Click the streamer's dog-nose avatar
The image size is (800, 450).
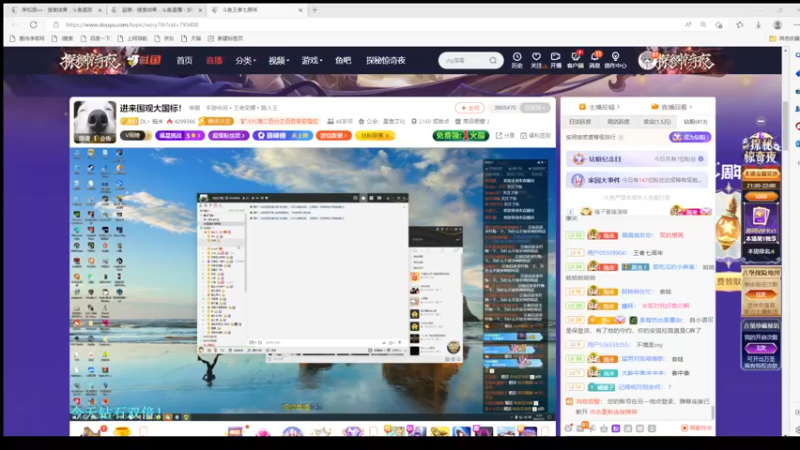95,121
